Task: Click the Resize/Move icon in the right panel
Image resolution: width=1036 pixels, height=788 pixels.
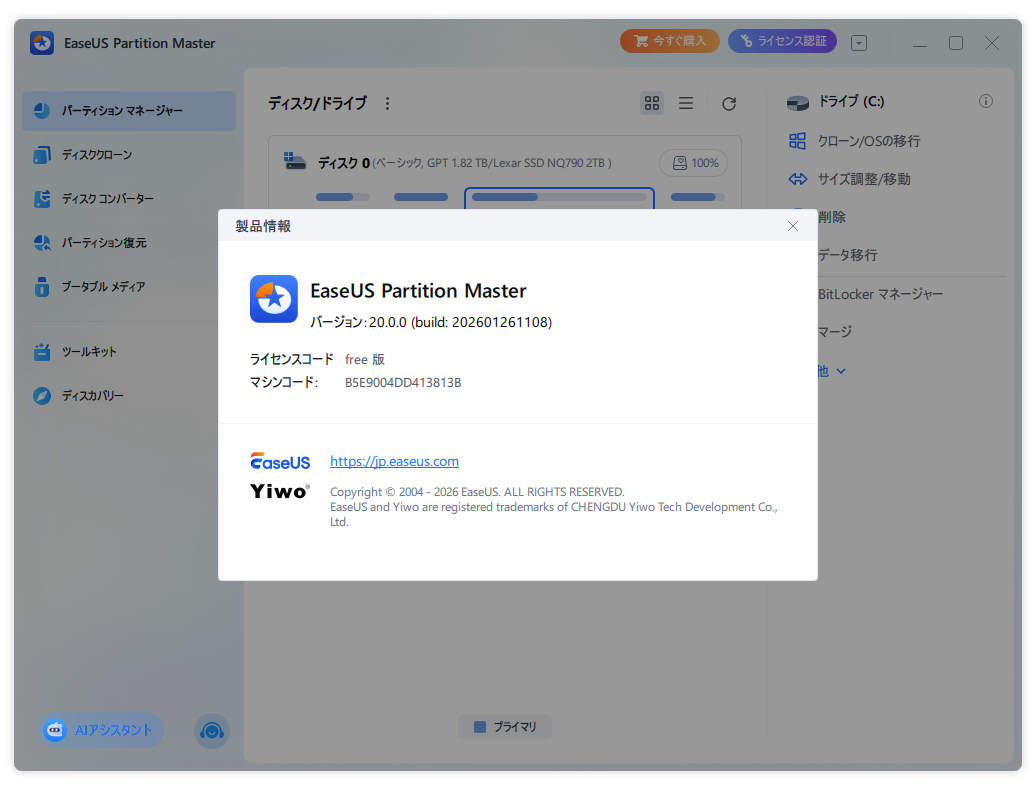Action: point(797,179)
